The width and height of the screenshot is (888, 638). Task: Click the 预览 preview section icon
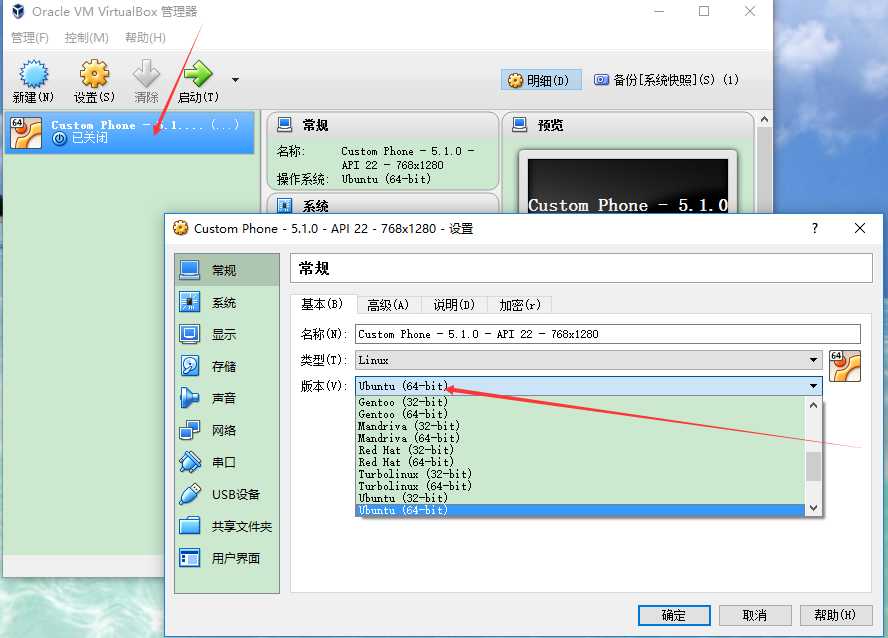(x=519, y=125)
